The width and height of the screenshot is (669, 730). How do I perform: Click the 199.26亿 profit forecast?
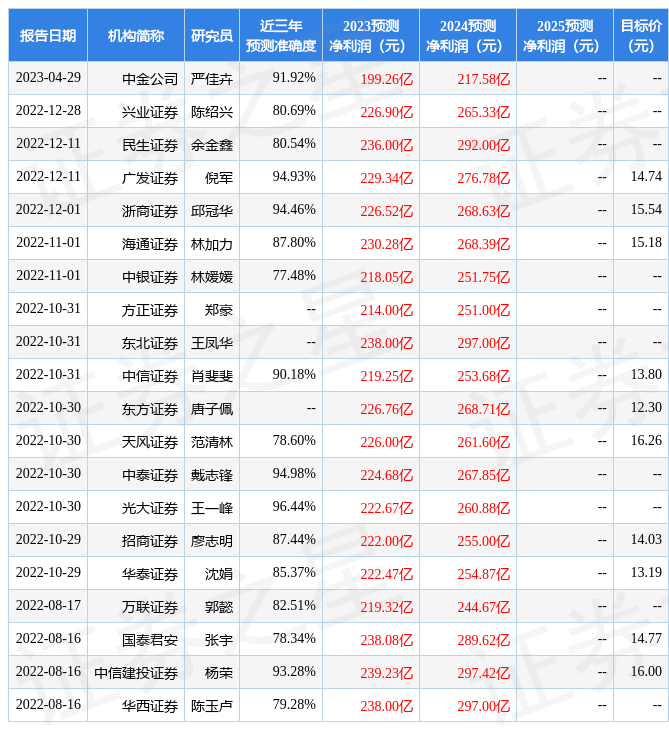coord(386,79)
